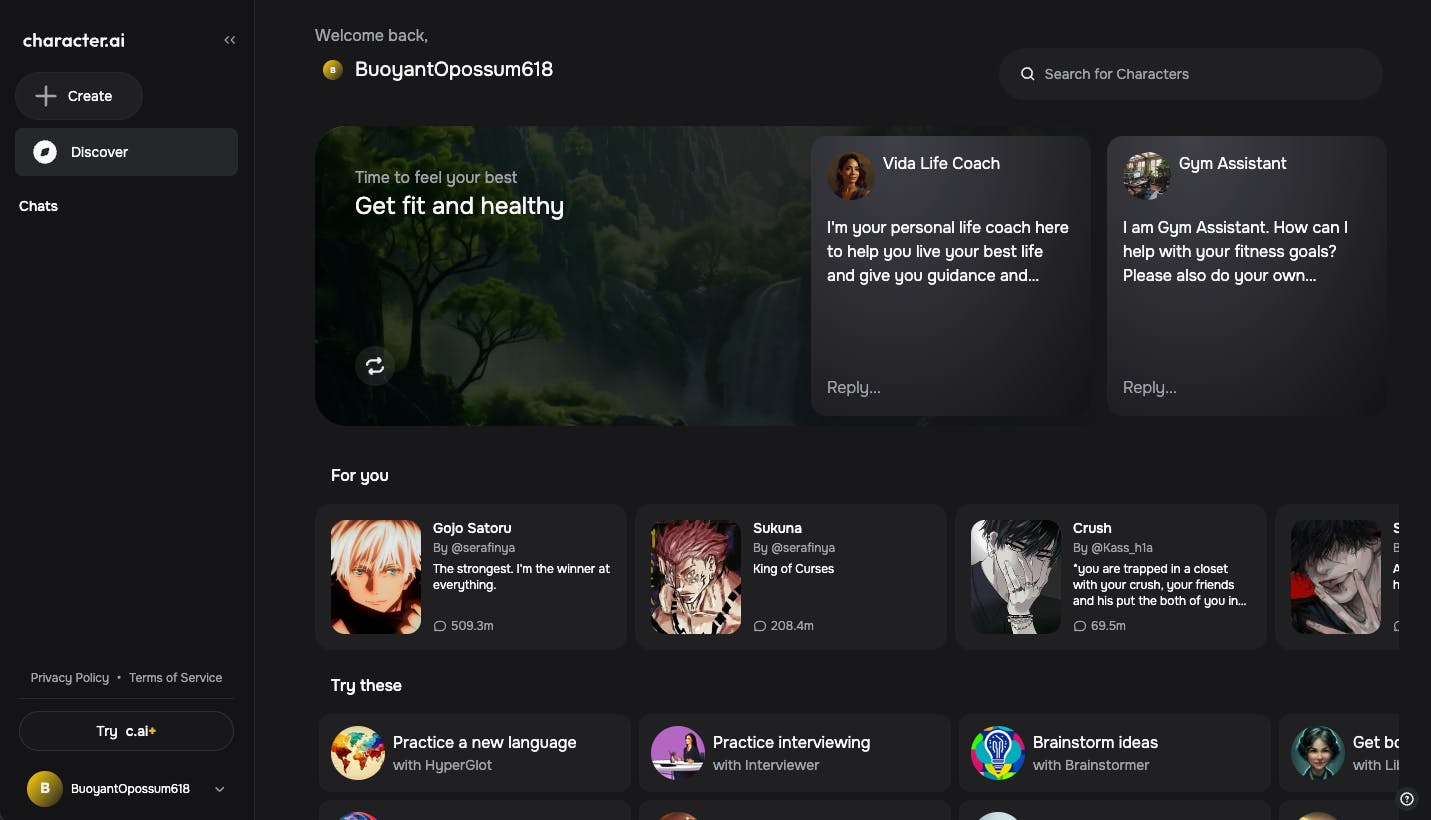
Task: Click the magnifier icon in the search bar
Action: tap(1027, 73)
